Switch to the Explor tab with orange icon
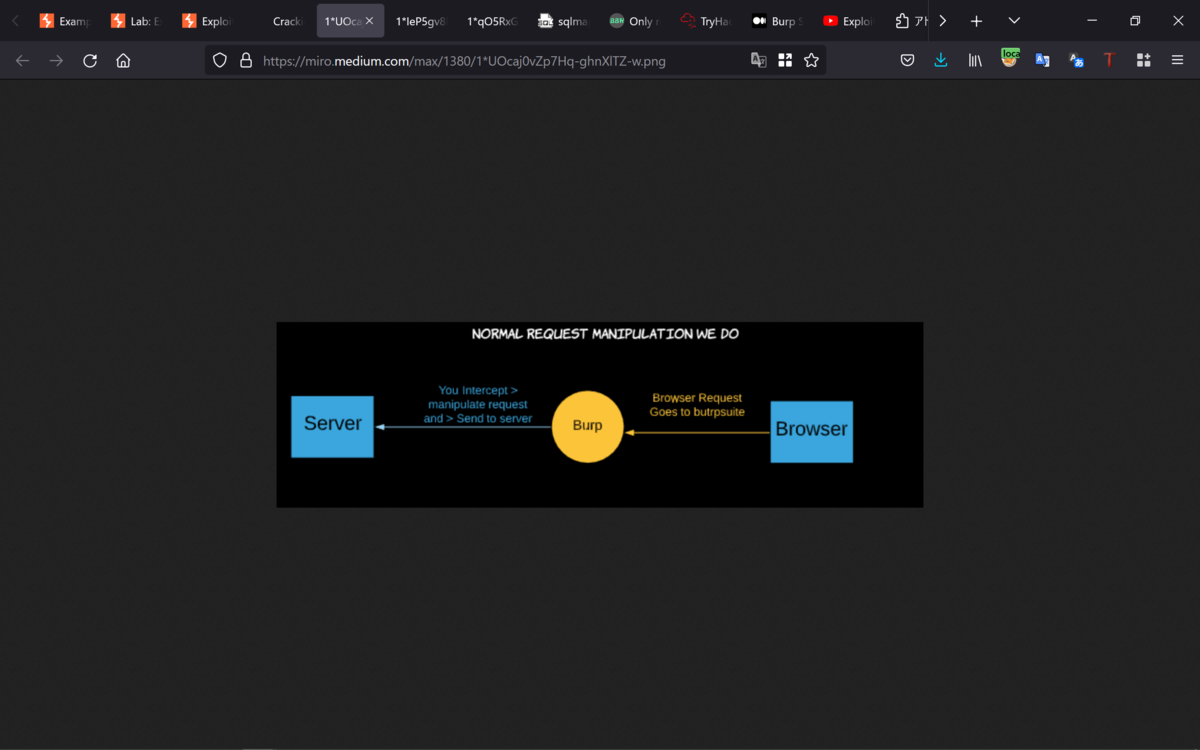Image resolution: width=1200 pixels, height=750 pixels. (207, 21)
